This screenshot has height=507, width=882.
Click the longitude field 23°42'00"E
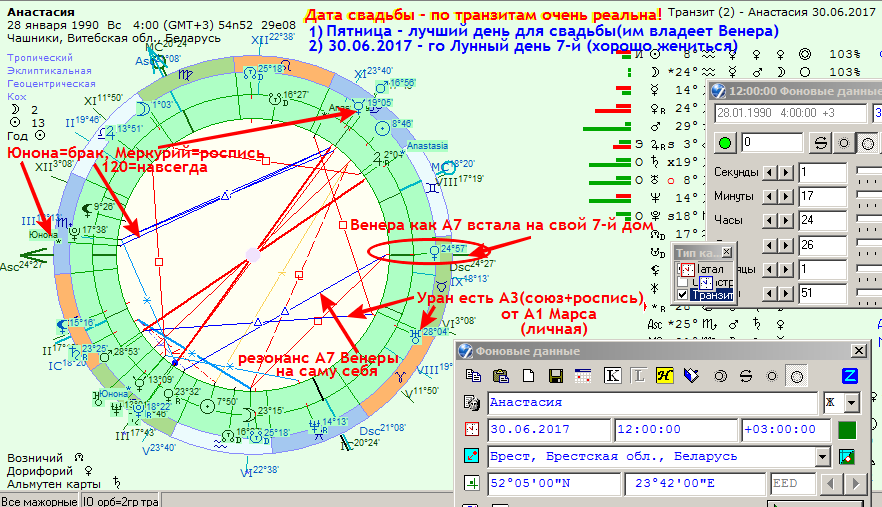coord(695,483)
